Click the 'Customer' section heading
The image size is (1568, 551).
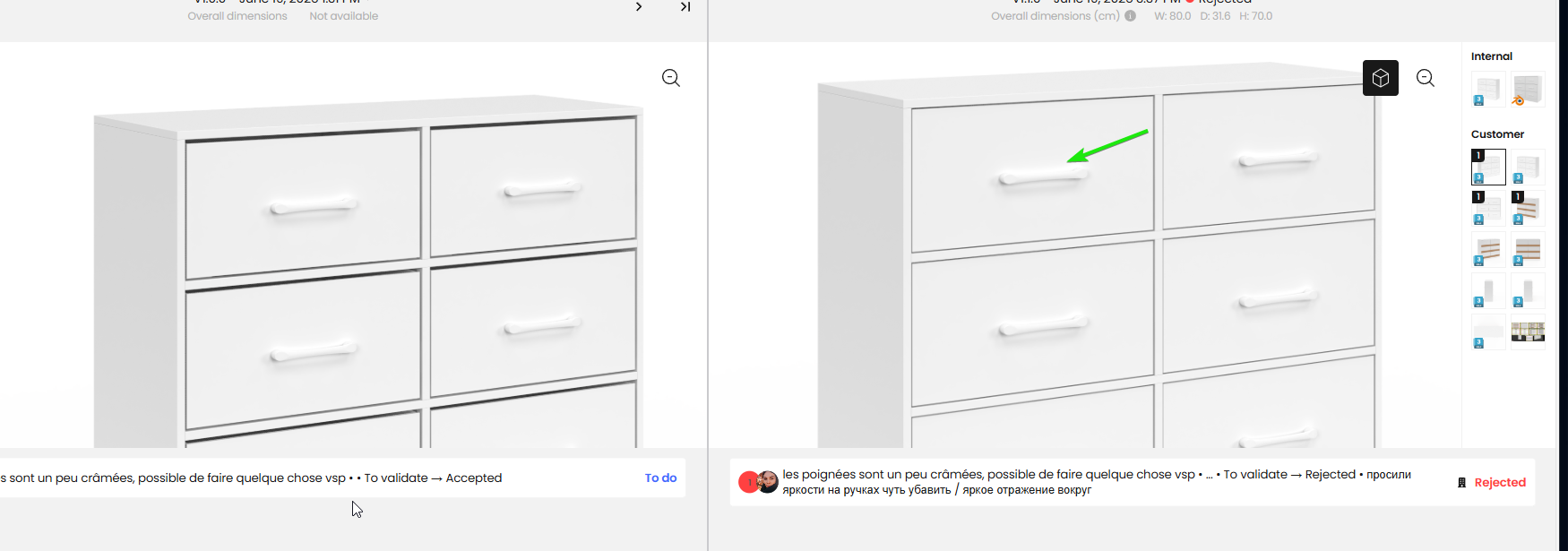point(1497,134)
